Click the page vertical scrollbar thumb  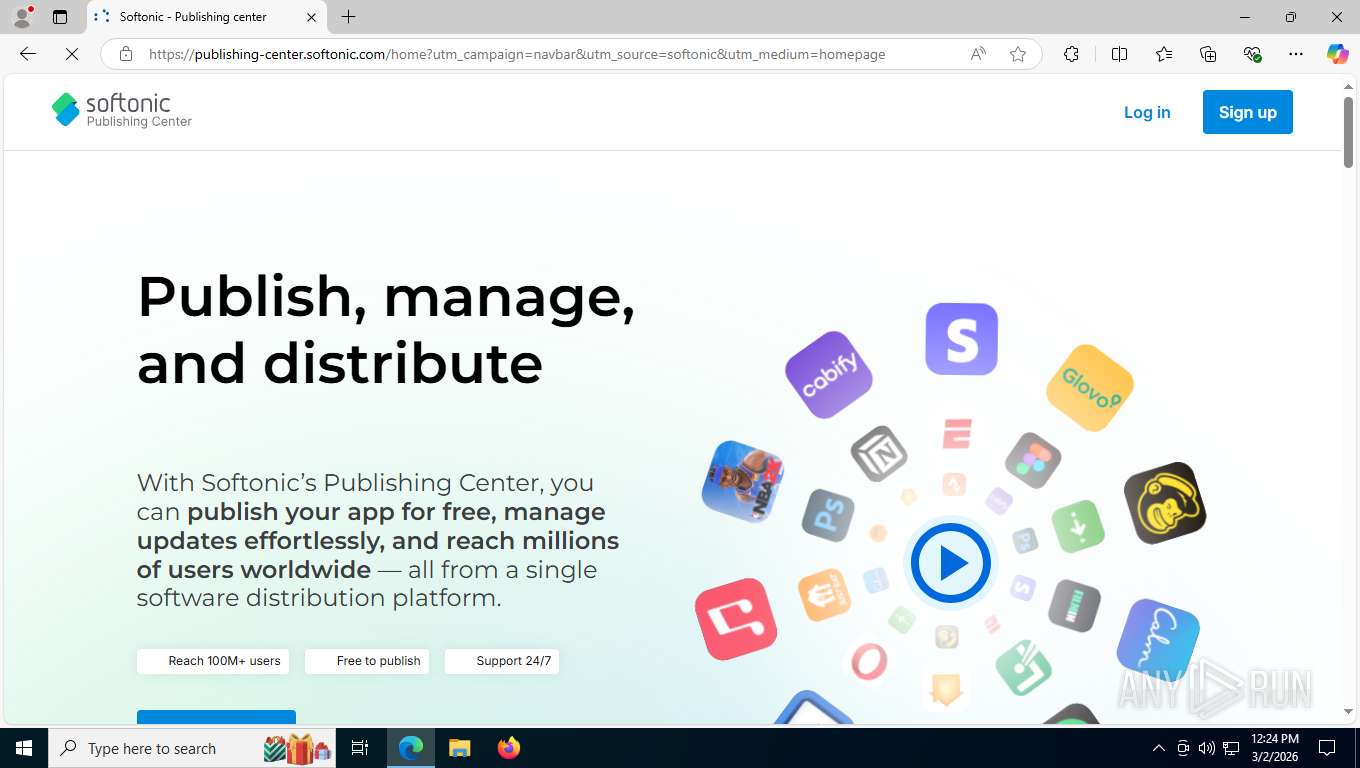pyautogui.click(x=1348, y=132)
